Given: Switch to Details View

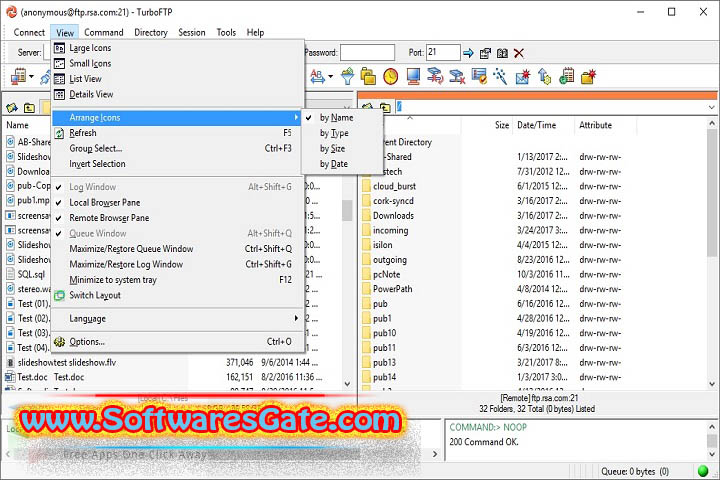Looking at the screenshot, I should tap(177, 94).
